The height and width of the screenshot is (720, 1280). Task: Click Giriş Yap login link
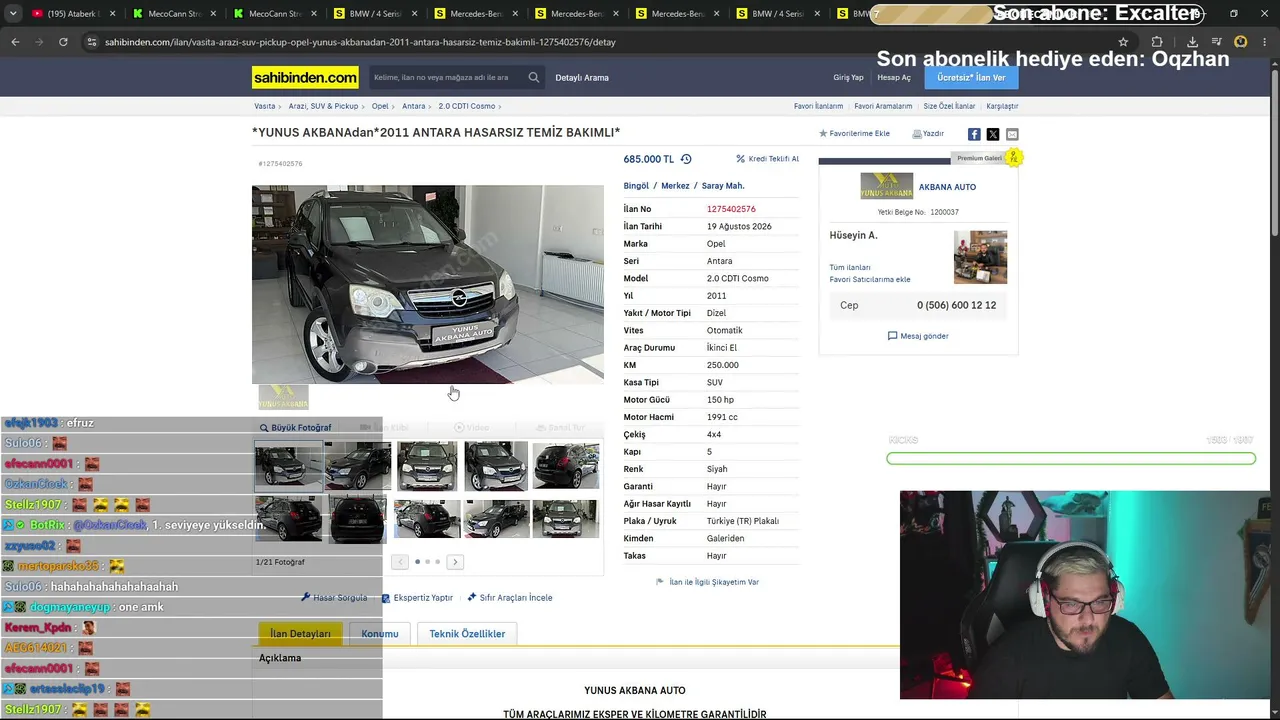(x=848, y=77)
